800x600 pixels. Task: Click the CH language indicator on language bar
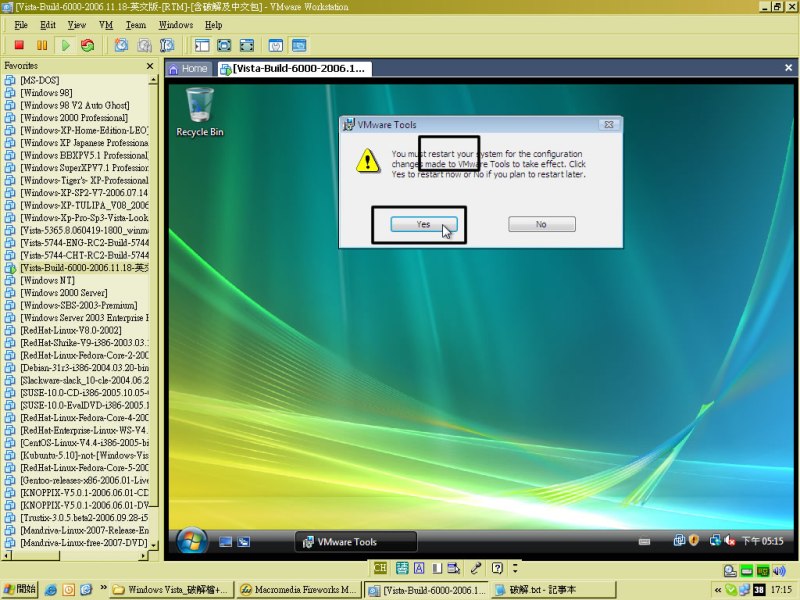pyautogui.click(x=380, y=568)
